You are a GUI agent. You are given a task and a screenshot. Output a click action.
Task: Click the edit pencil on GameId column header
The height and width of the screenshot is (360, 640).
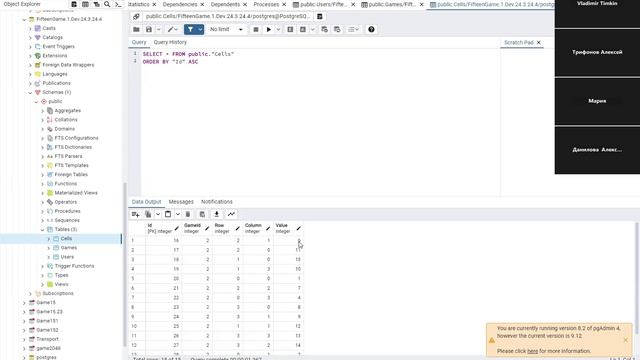tap(207, 229)
